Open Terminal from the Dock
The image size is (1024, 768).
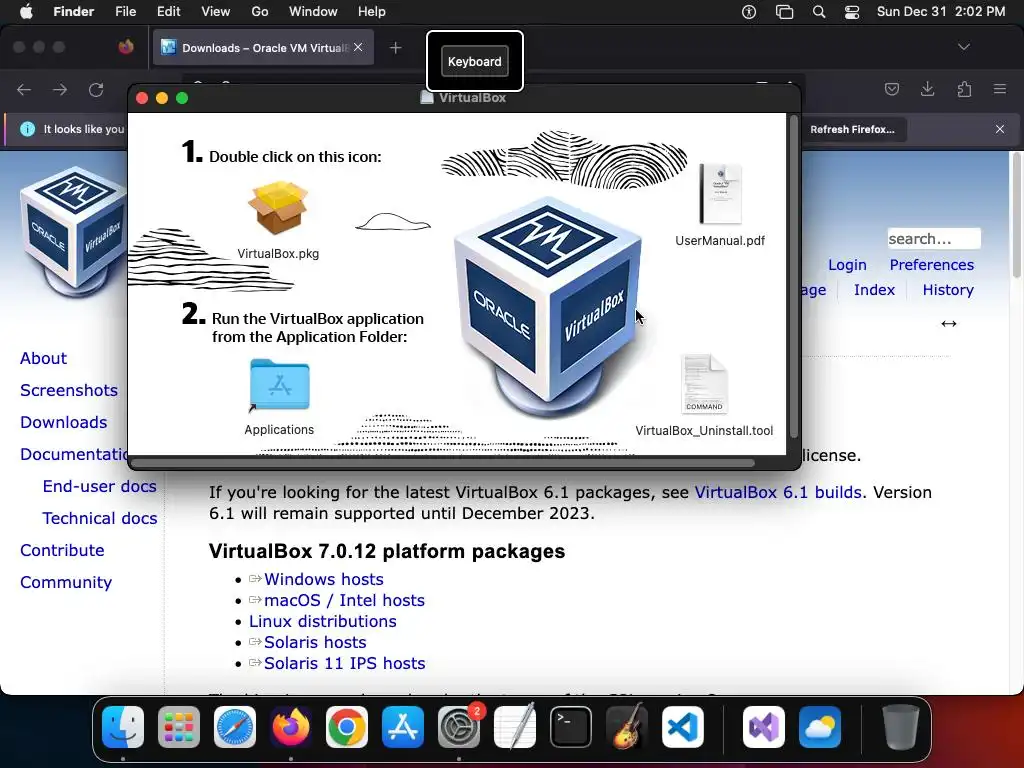click(571, 727)
